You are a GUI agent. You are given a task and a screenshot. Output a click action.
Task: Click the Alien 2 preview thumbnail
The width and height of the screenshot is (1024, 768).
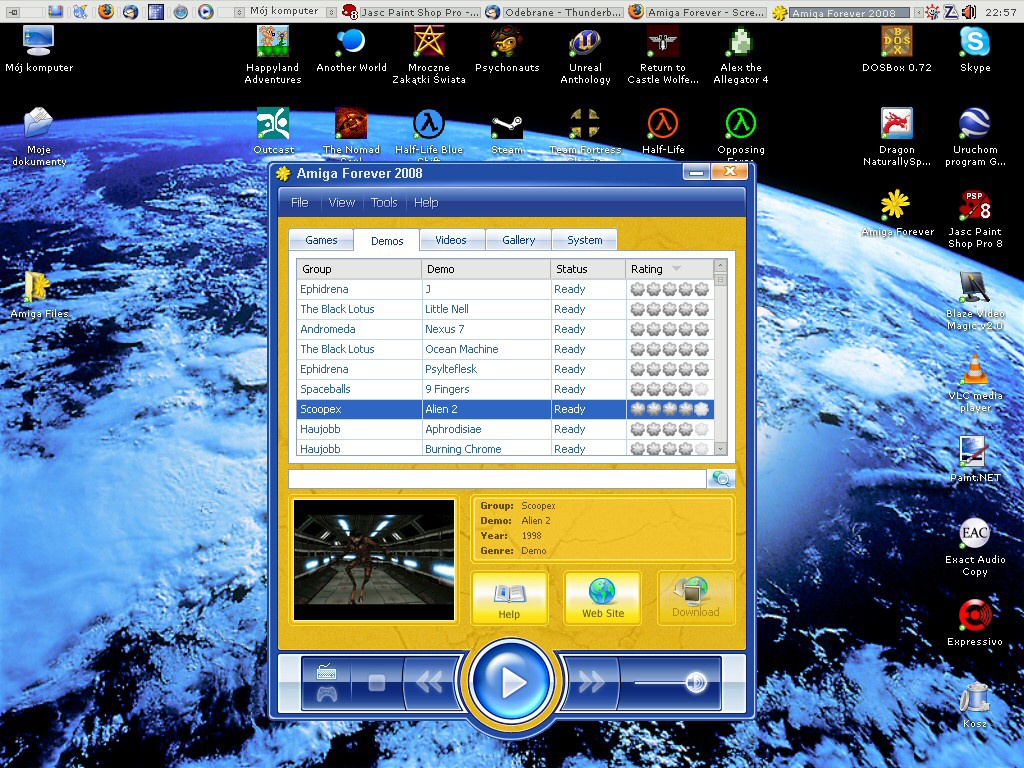[374, 560]
